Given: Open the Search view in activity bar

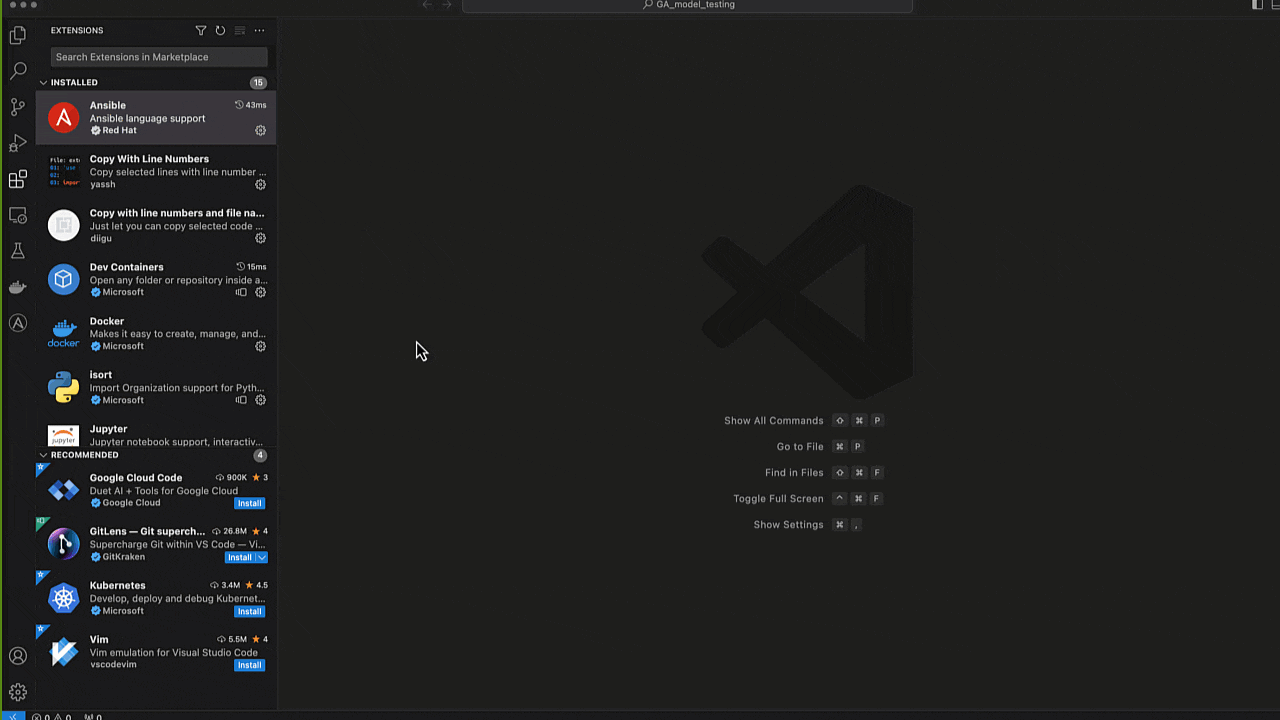Looking at the screenshot, I should pyautogui.click(x=17, y=71).
